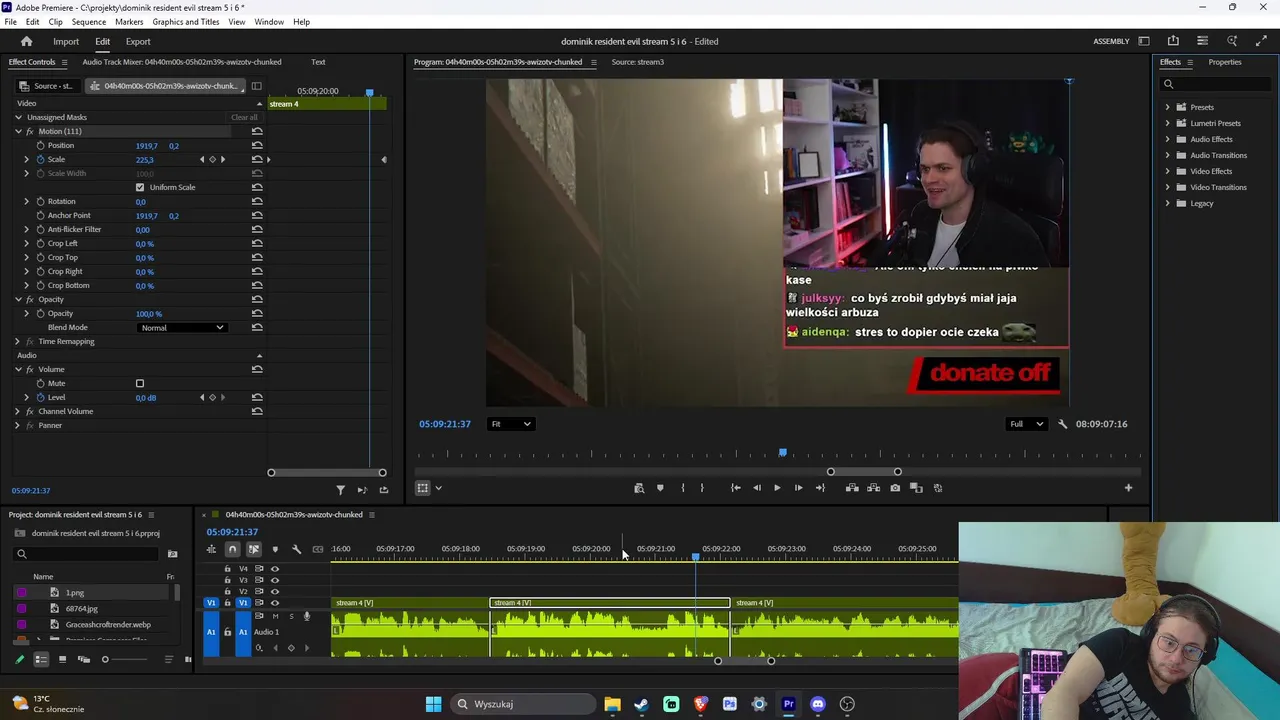
Task: Switch Project panel to icon view
Action: coord(62,659)
